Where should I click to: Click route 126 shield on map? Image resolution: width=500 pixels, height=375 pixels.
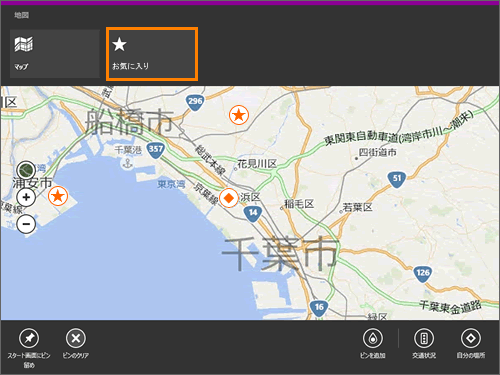(x=423, y=274)
